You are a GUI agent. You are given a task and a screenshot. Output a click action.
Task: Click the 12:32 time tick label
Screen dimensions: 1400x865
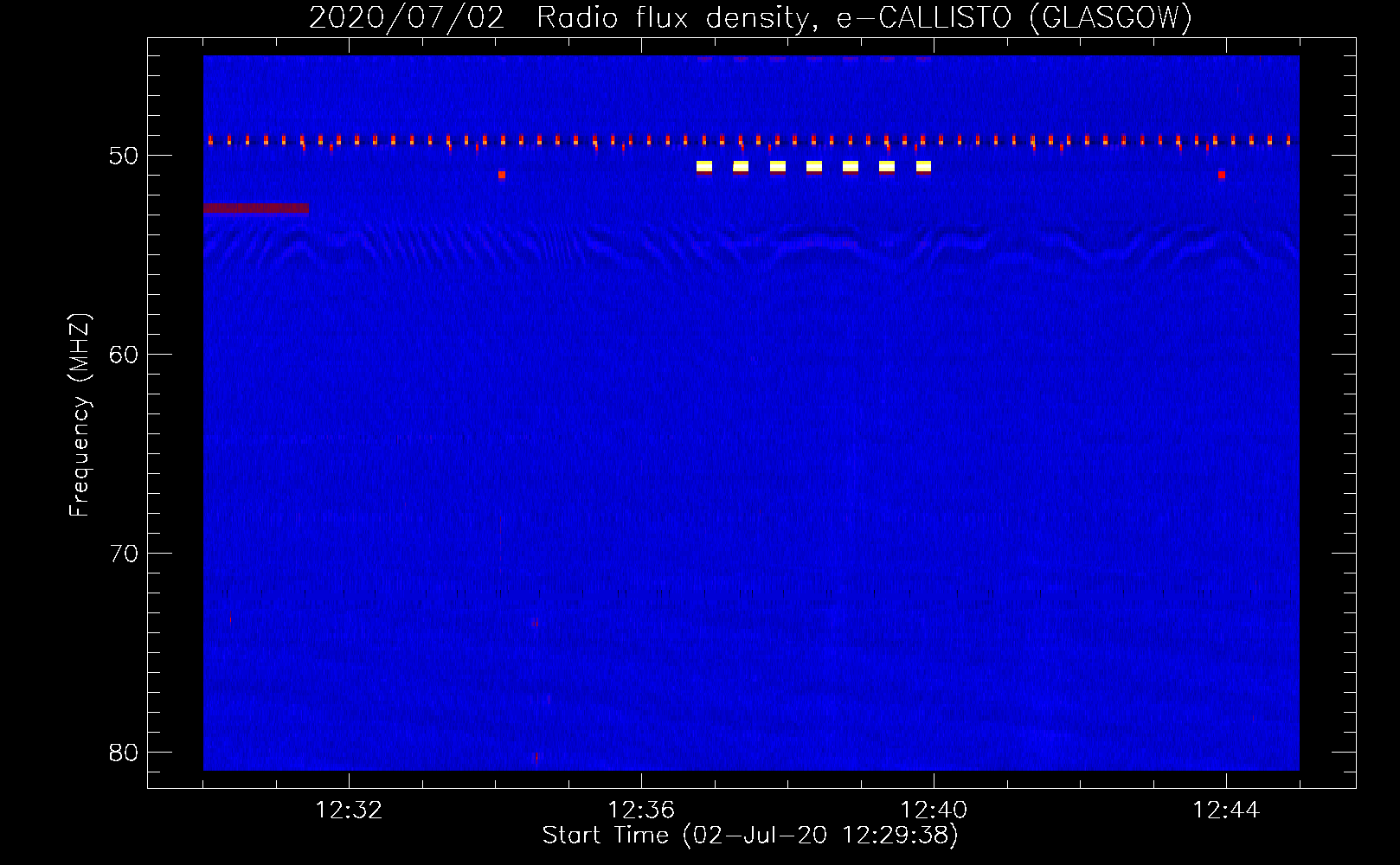(x=349, y=811)
